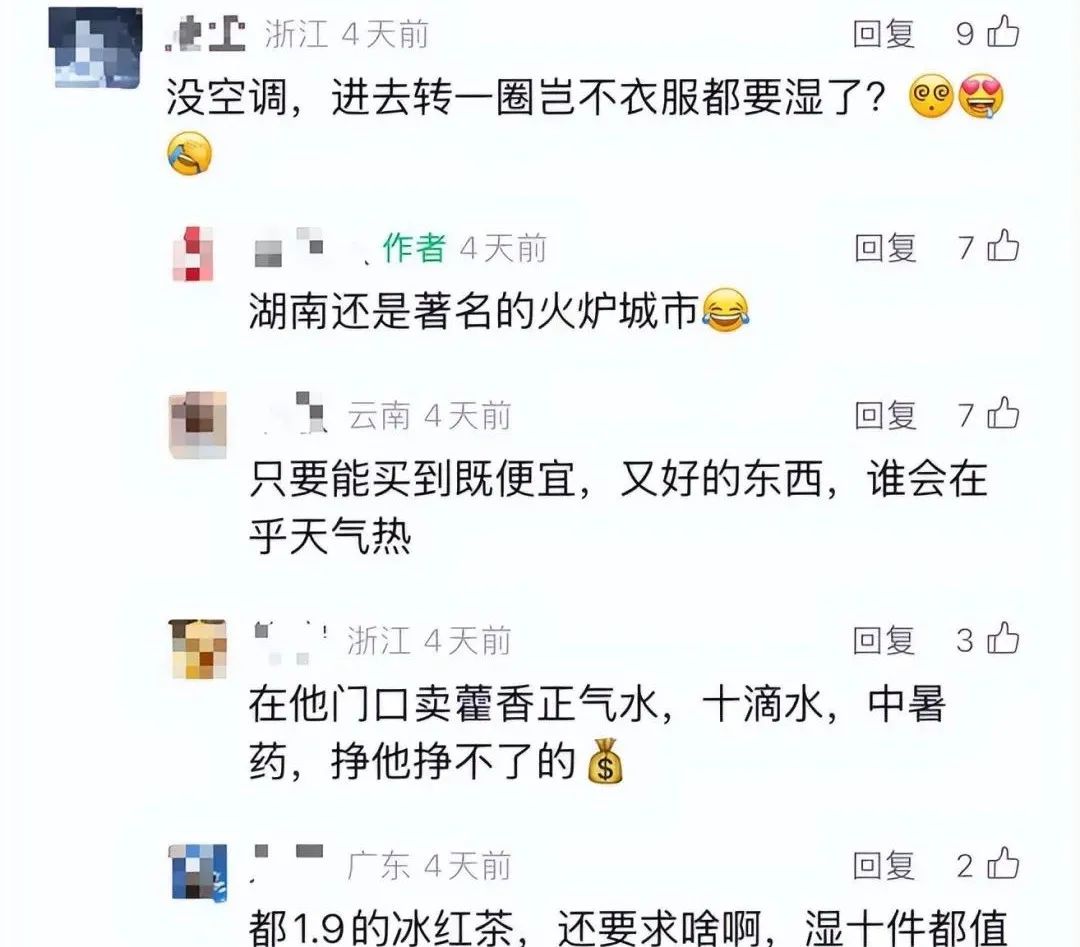Open the first commenter's blurred avatar

(95, 47)
